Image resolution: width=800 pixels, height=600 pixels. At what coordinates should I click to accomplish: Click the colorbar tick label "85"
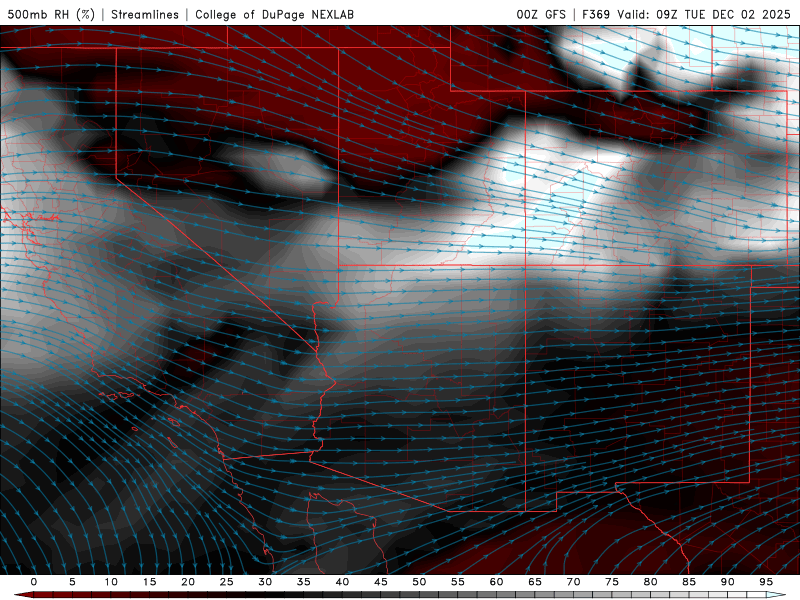pos(689,582)
